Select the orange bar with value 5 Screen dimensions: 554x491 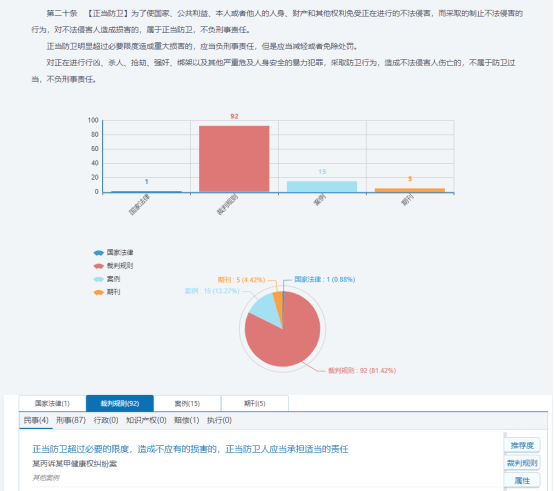[410, 190]
